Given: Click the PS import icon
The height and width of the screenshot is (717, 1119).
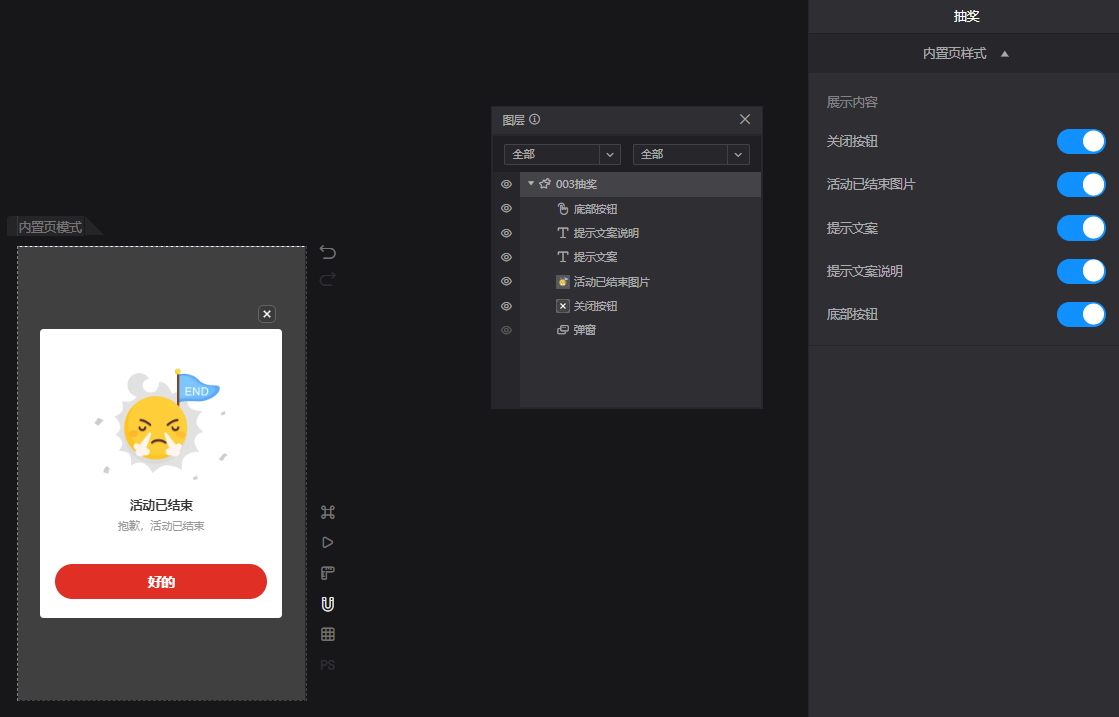Looking at the screenshot, I should [x=328, y=665].
